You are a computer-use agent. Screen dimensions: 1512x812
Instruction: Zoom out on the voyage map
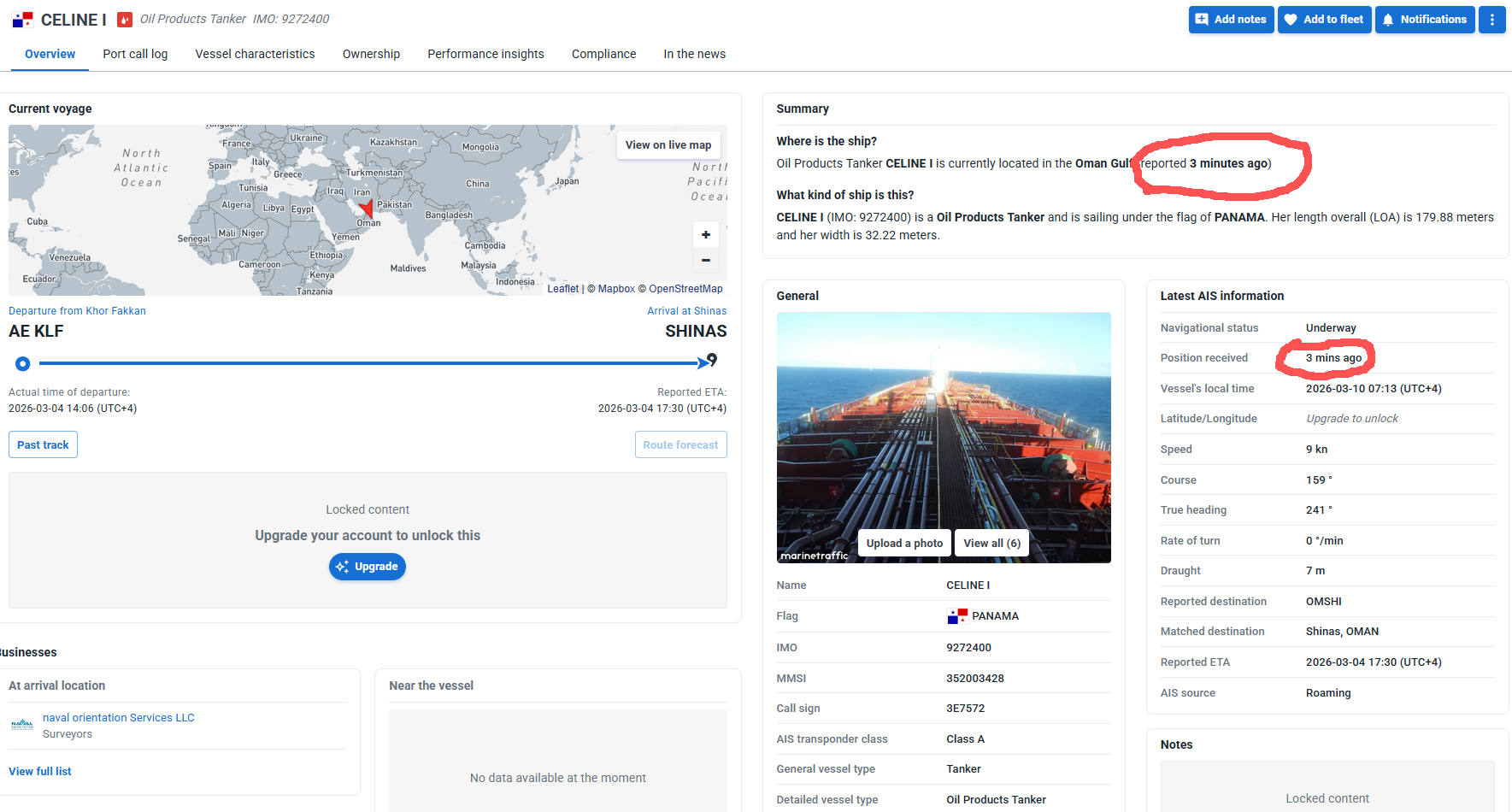(x=706, y=260)
